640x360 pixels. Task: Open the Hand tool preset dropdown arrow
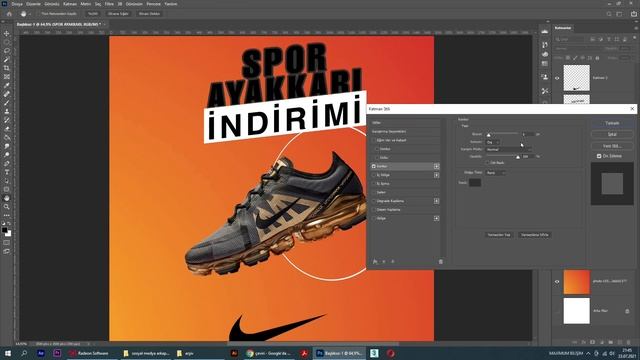click(x=30, y=14)
